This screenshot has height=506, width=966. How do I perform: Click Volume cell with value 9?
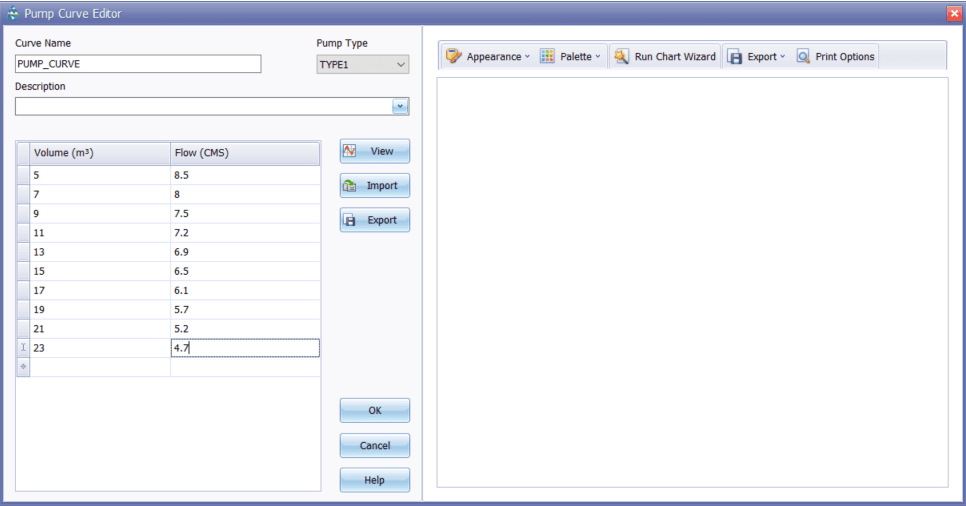click(x=100, y=213)
